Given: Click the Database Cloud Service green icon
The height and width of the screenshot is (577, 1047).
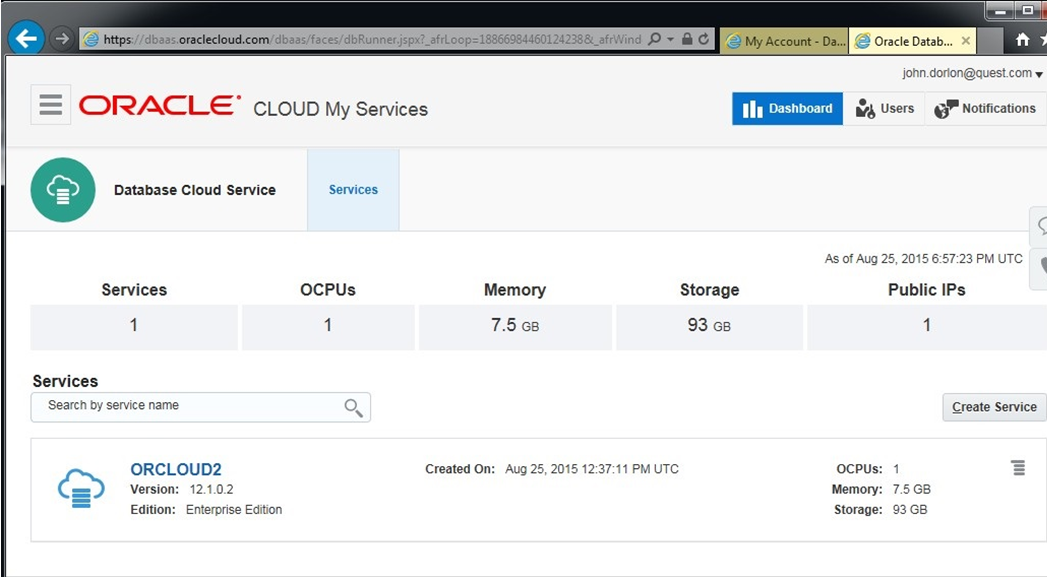Looking at the screenshot, I should 63,190.
